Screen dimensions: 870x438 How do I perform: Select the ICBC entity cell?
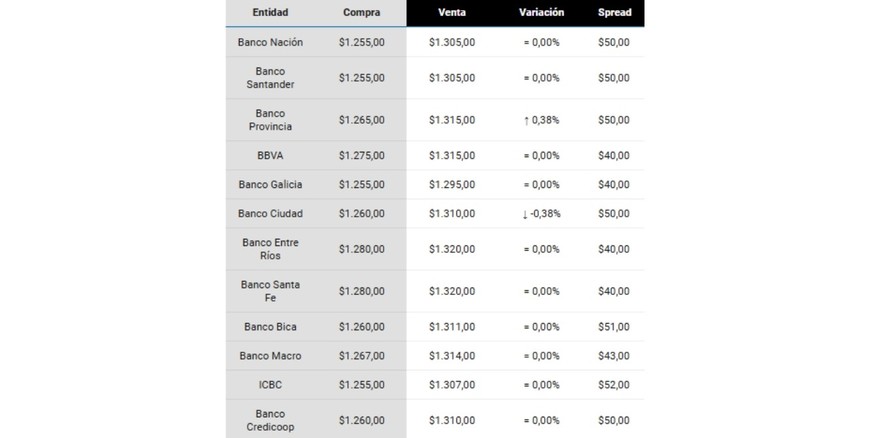click(x=270, y=385)
